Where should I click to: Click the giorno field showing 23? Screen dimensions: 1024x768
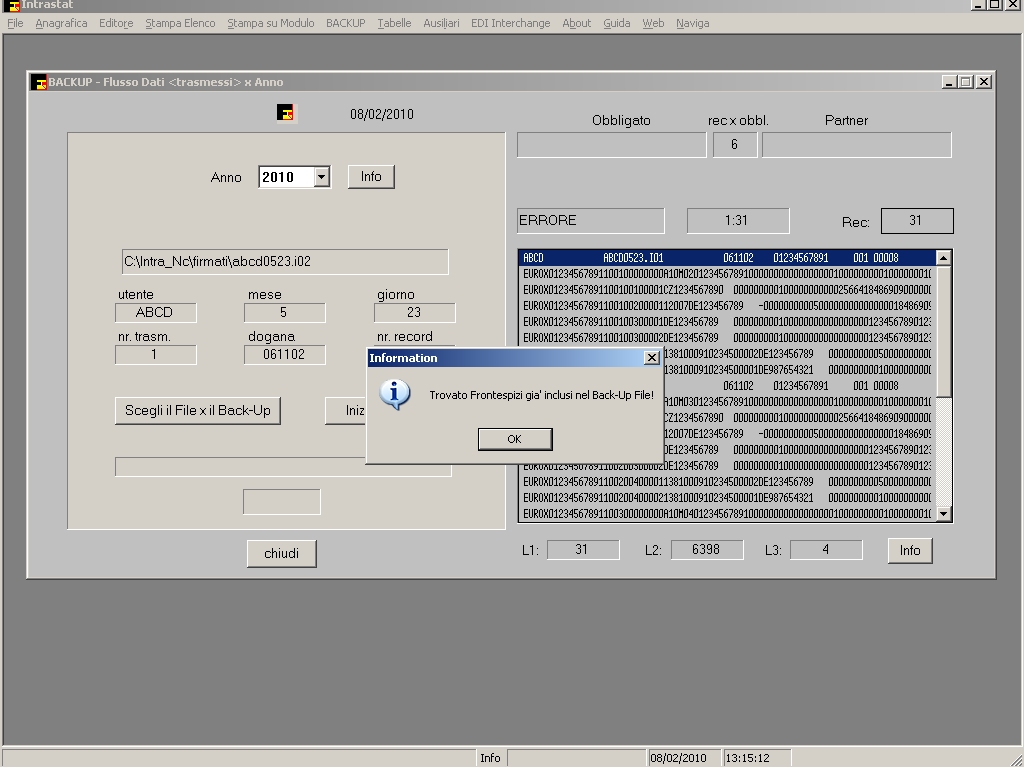[415, 313]
